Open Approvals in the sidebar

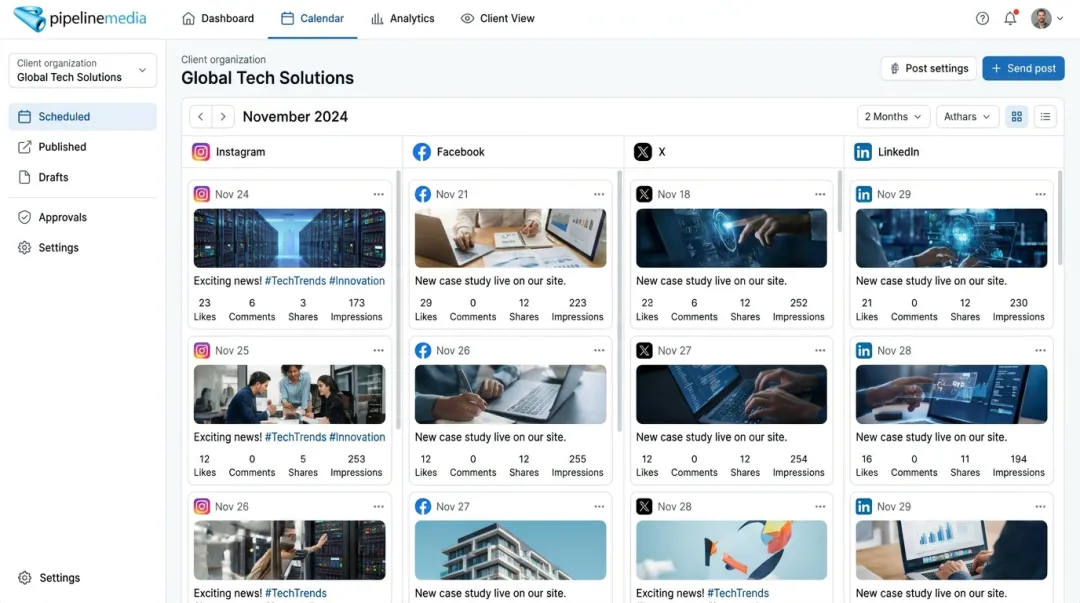[x=83, y=217]
